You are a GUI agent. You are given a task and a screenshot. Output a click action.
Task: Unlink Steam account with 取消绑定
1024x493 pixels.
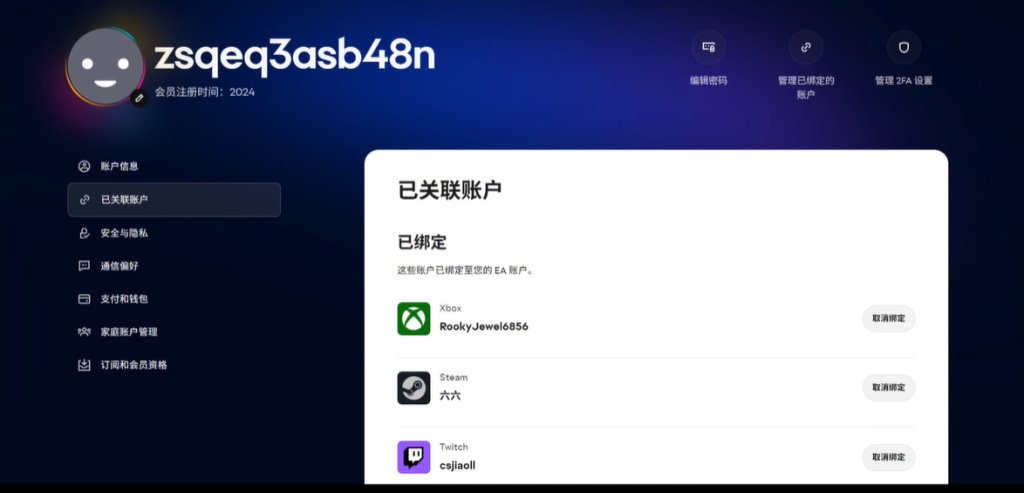tap(888, 388)
